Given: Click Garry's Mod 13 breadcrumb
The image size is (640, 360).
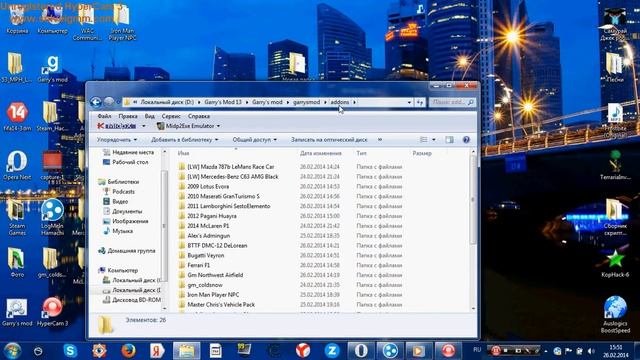Looking at the screenshot, I should tap(223, 102).
